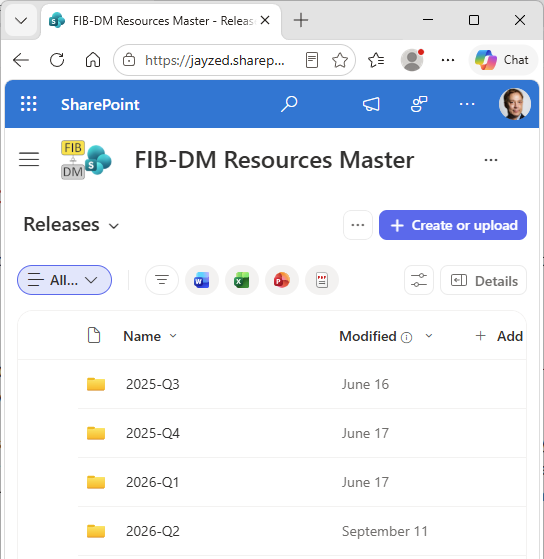Open folder named 2026-Q1
544x559 pixels.
(152, 482)
